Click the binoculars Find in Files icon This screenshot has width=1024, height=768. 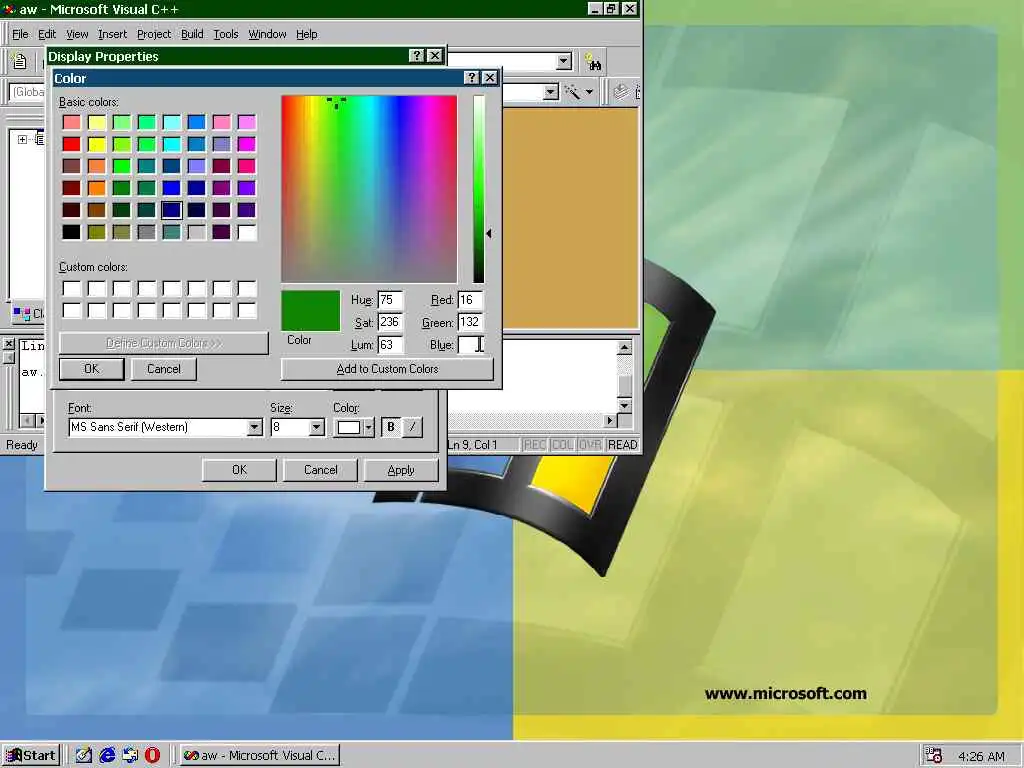point(594,62)
